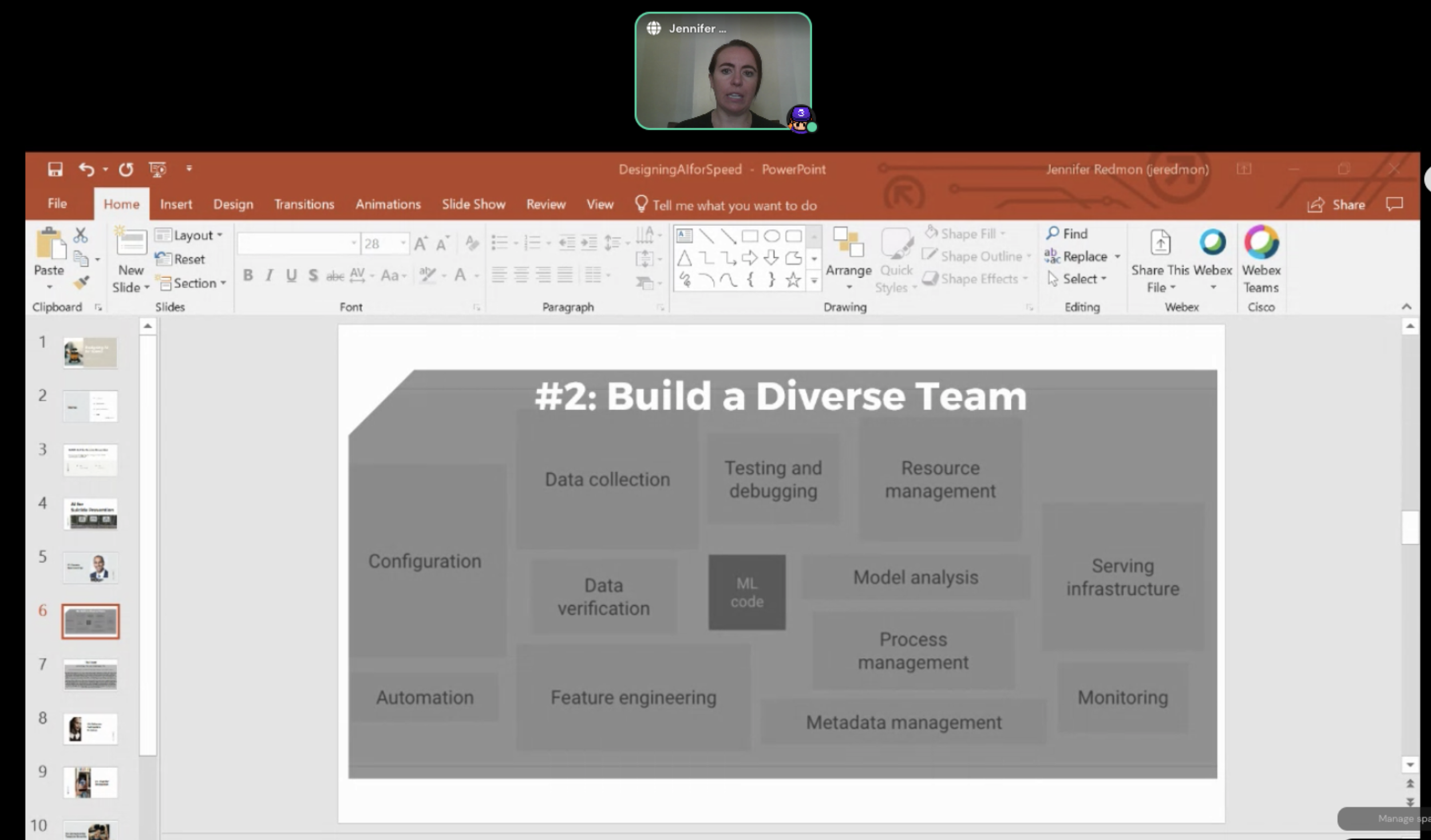Open the font size dropdown showing 28

[x=404, y=244]
